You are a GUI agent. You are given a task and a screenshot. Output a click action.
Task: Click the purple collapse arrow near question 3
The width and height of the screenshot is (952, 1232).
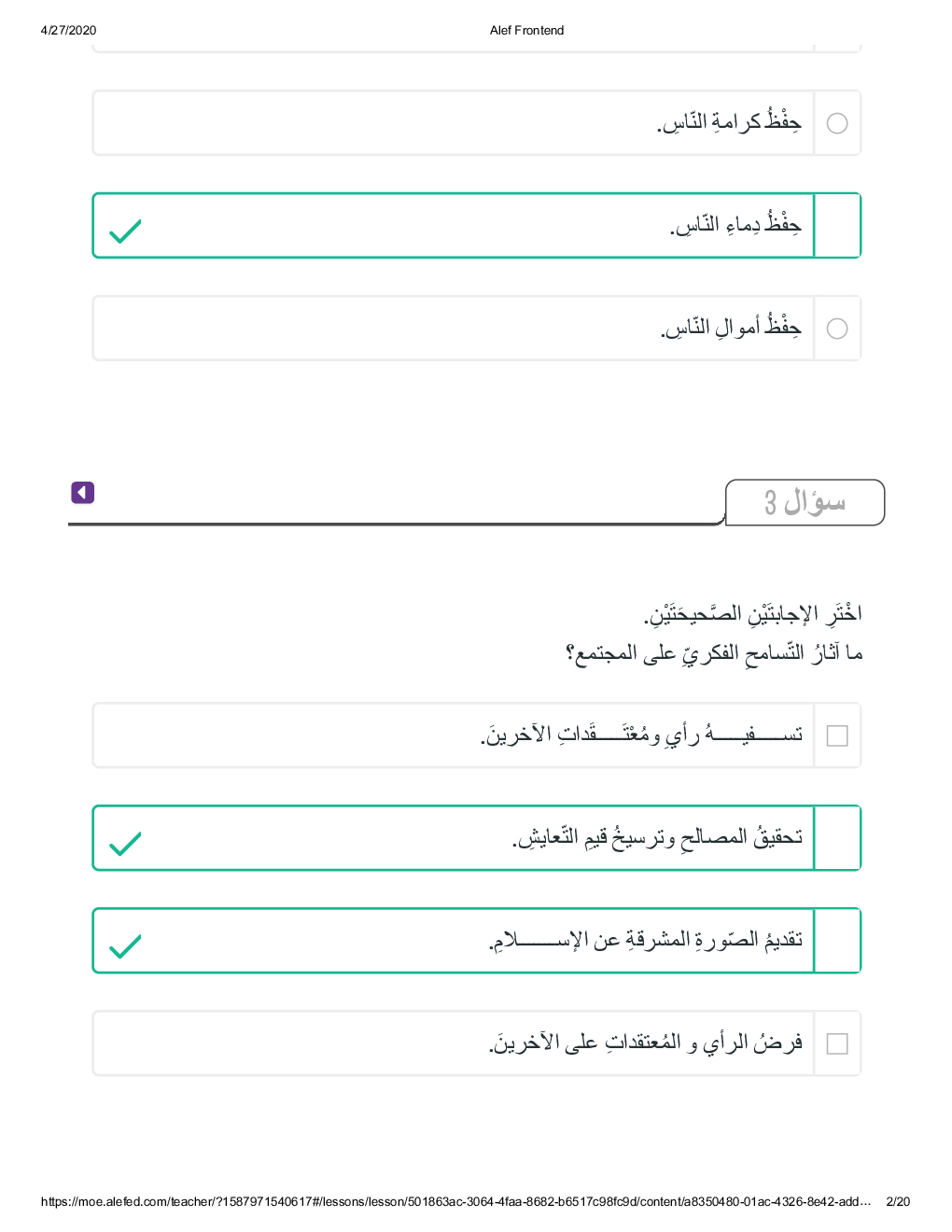83,492
